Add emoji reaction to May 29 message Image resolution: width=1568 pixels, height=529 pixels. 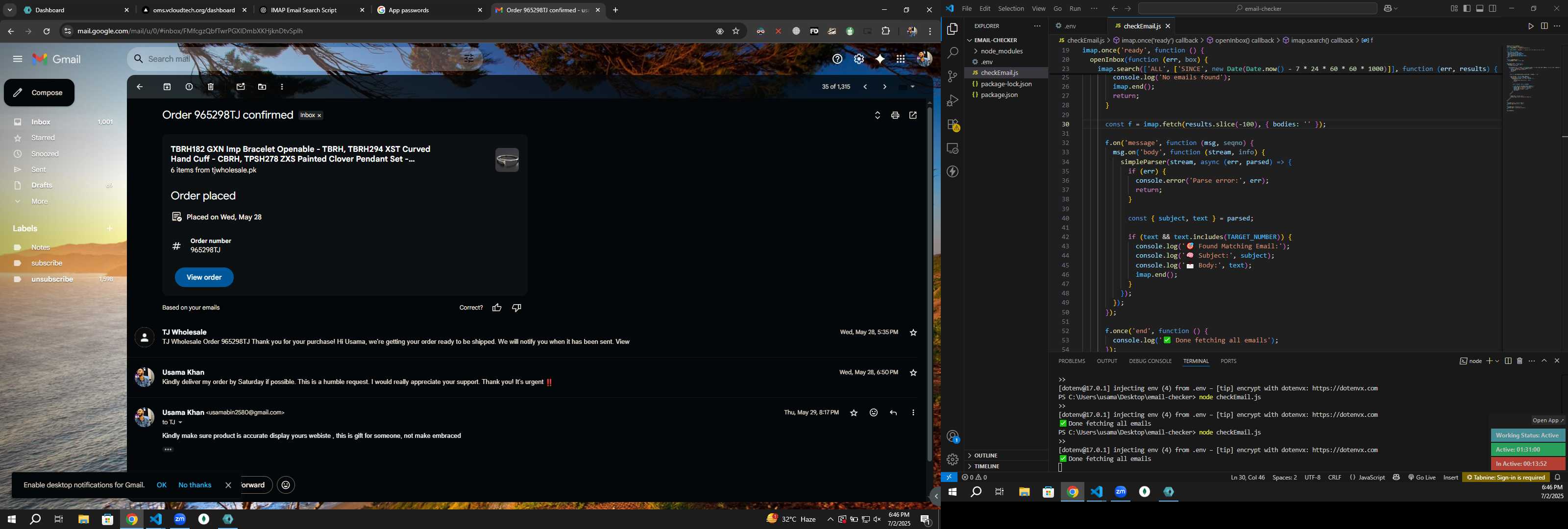[x=874, y=413]
